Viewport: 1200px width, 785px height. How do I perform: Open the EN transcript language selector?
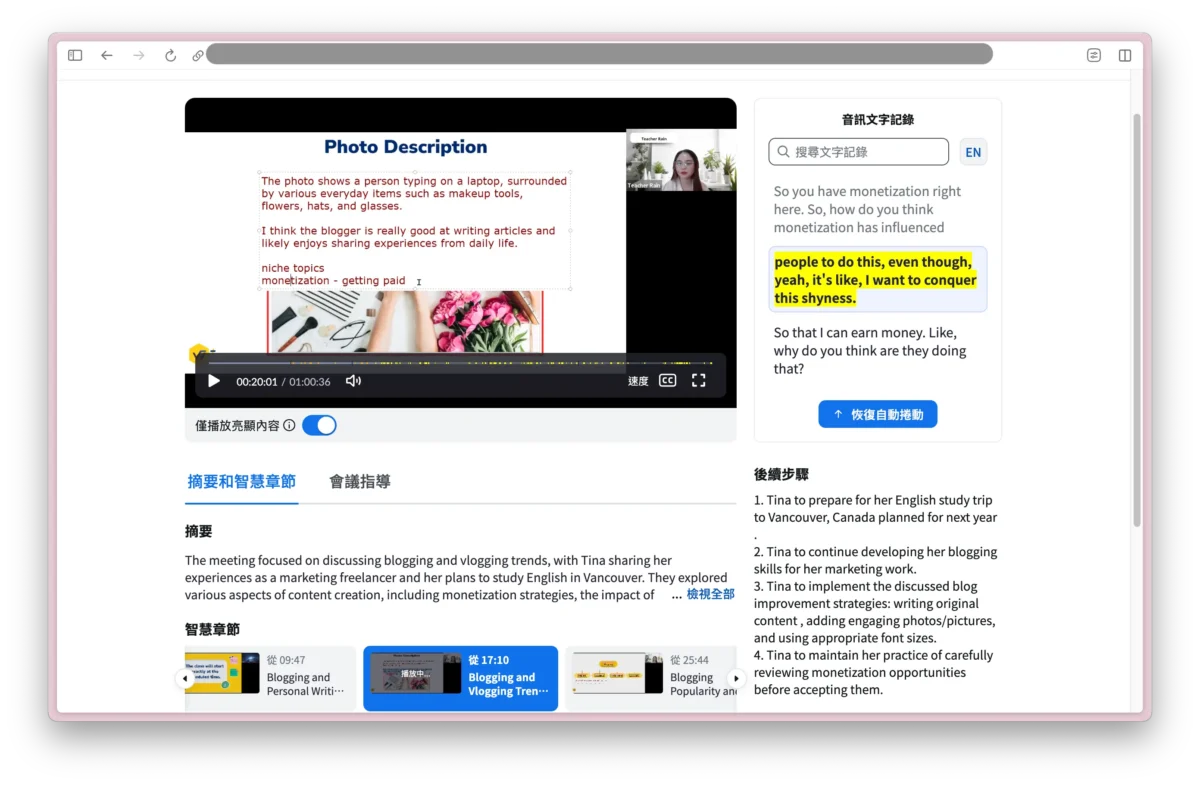[x=973, y=152]
